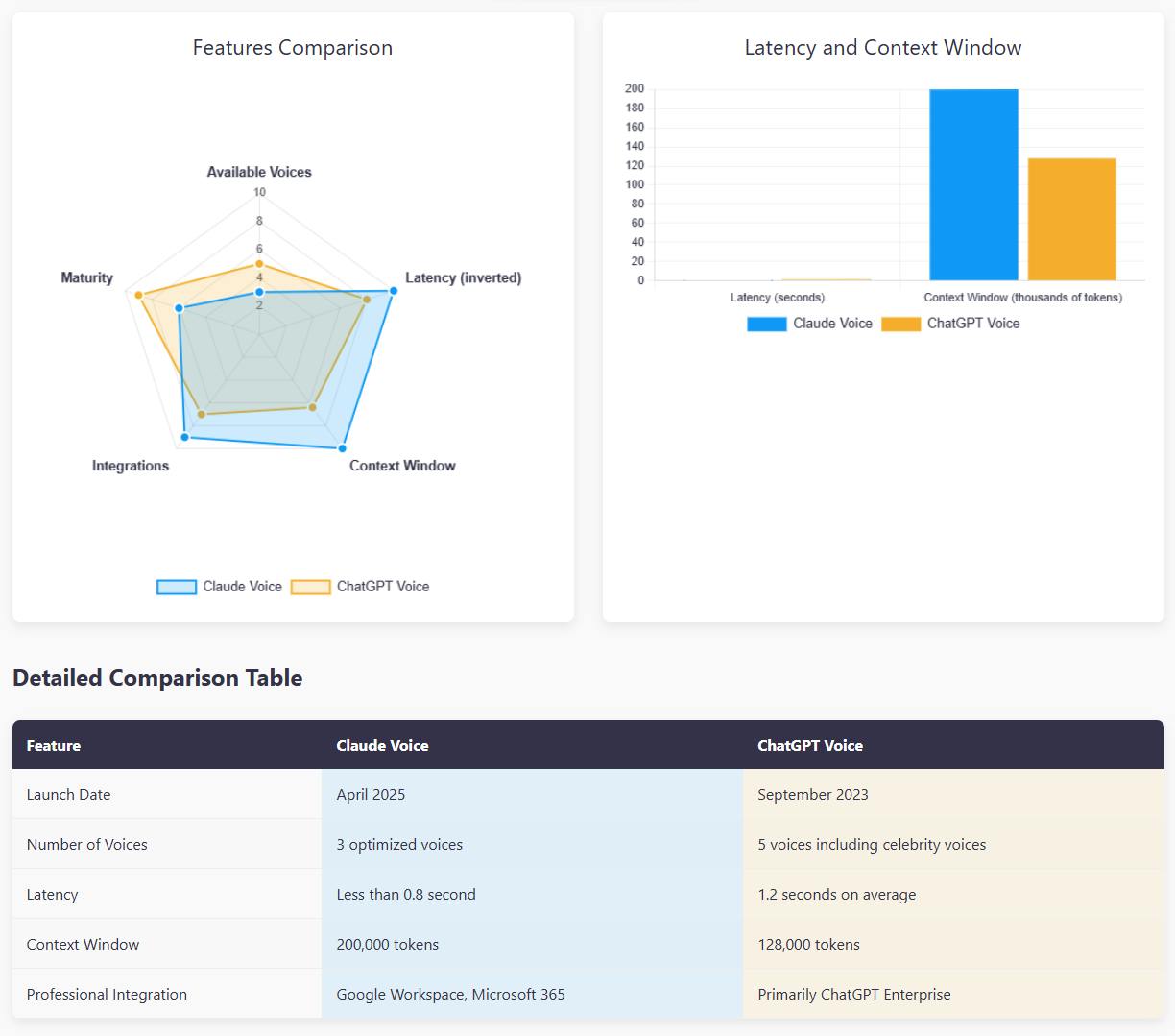The image size is (1175, 1036).
Task: Click the orange Context Window bar
Action: (1071, 219)
